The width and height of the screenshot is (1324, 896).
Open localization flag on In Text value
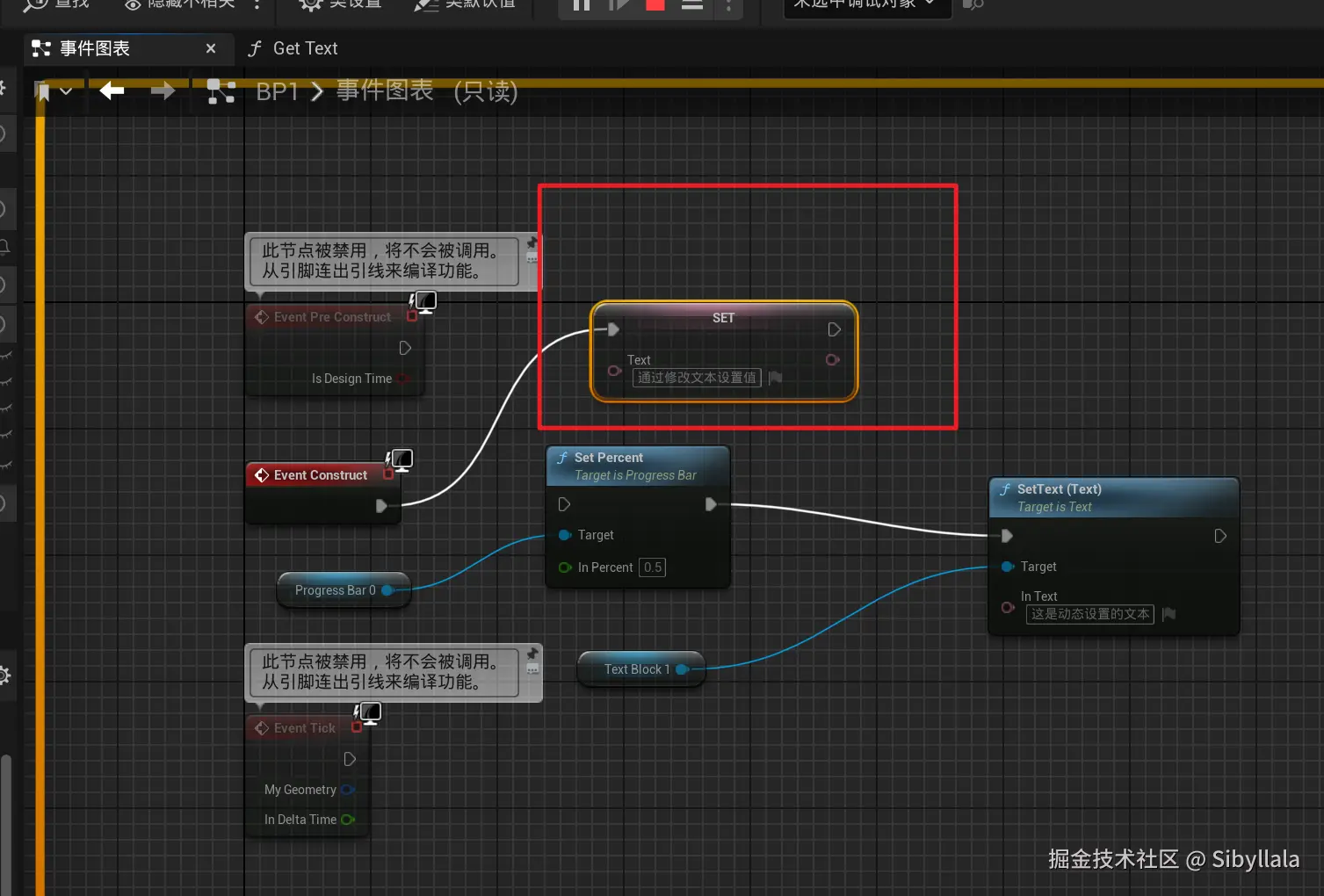[1168, 614]
